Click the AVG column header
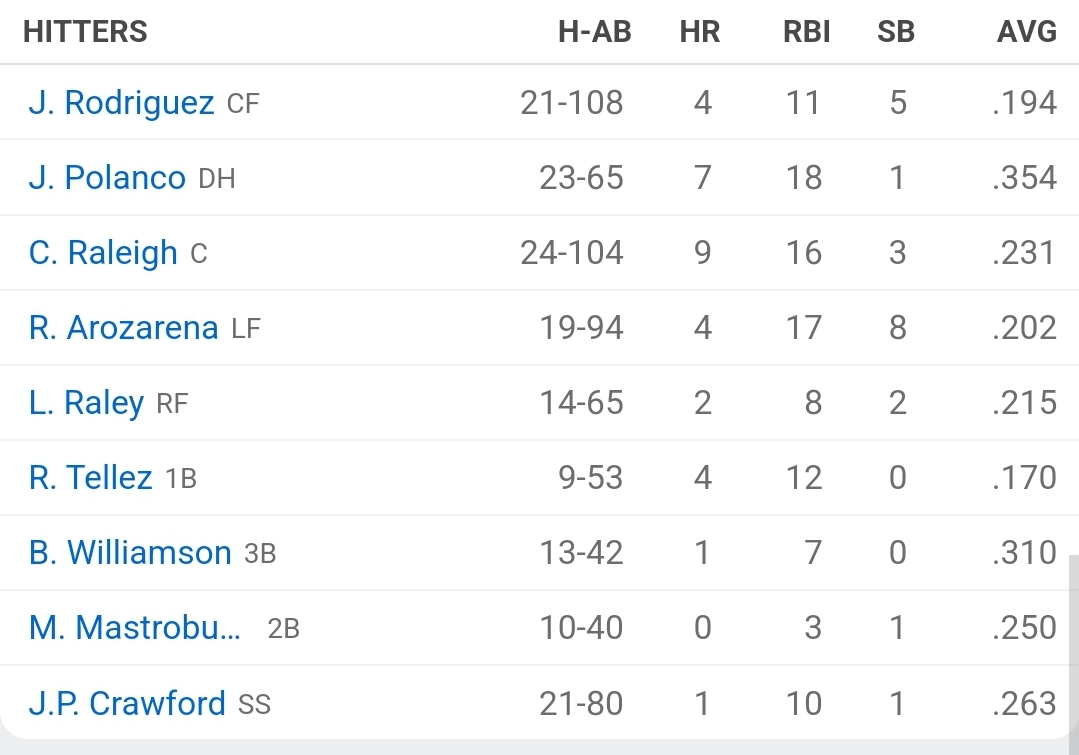This screenshot has width=1079, height=755. [x=1027, y=32]
